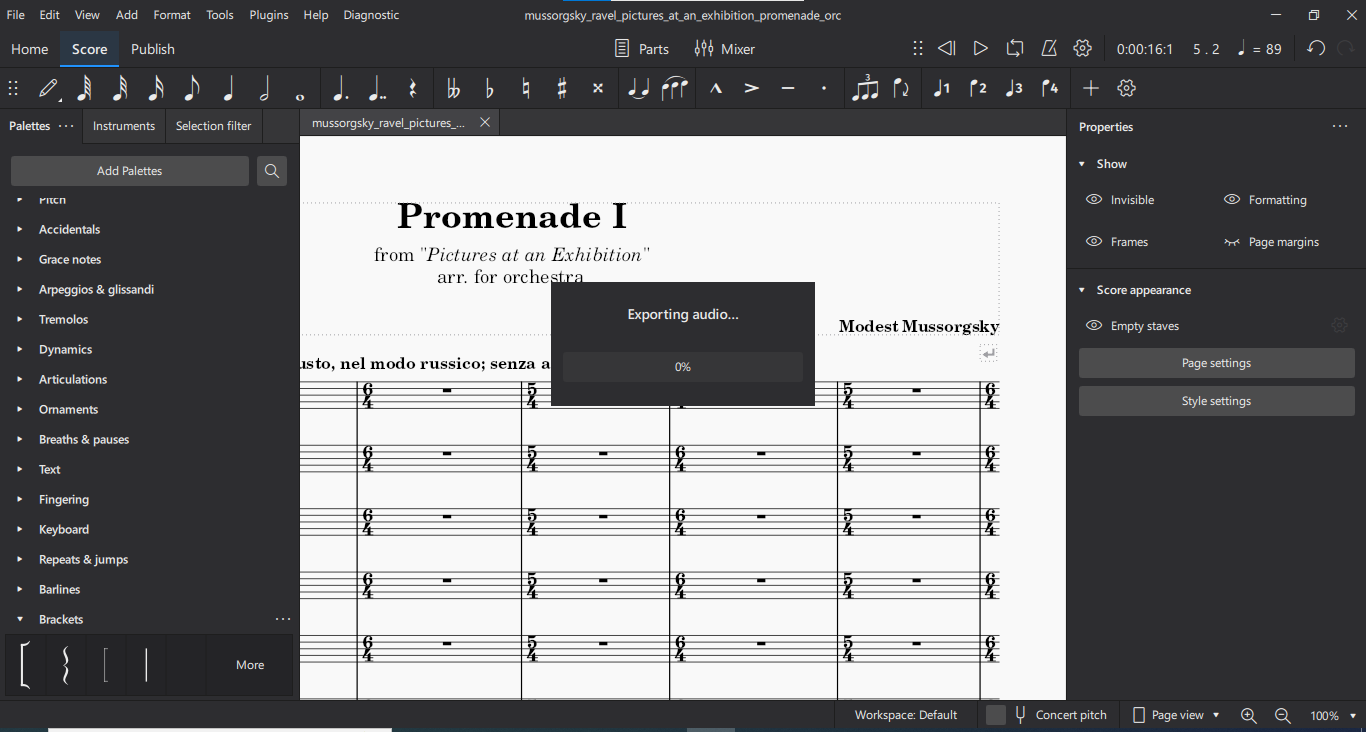This screenshot has height=732, width=1366.
Task: Add a tie using the tie icon
Action: (x=638, y=88)
